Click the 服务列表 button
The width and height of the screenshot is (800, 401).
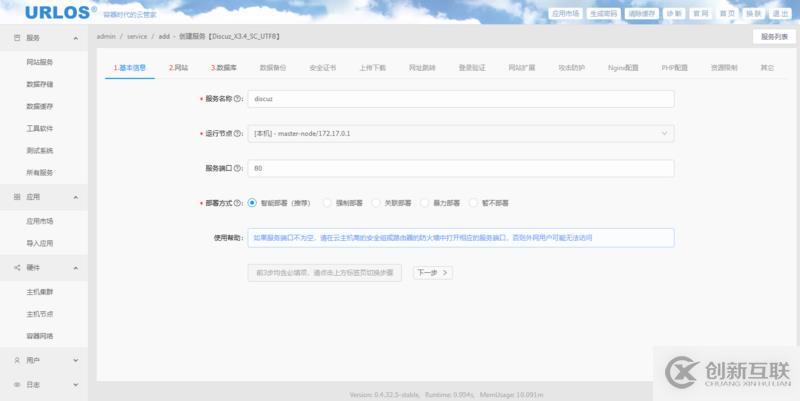click(774, 36)
